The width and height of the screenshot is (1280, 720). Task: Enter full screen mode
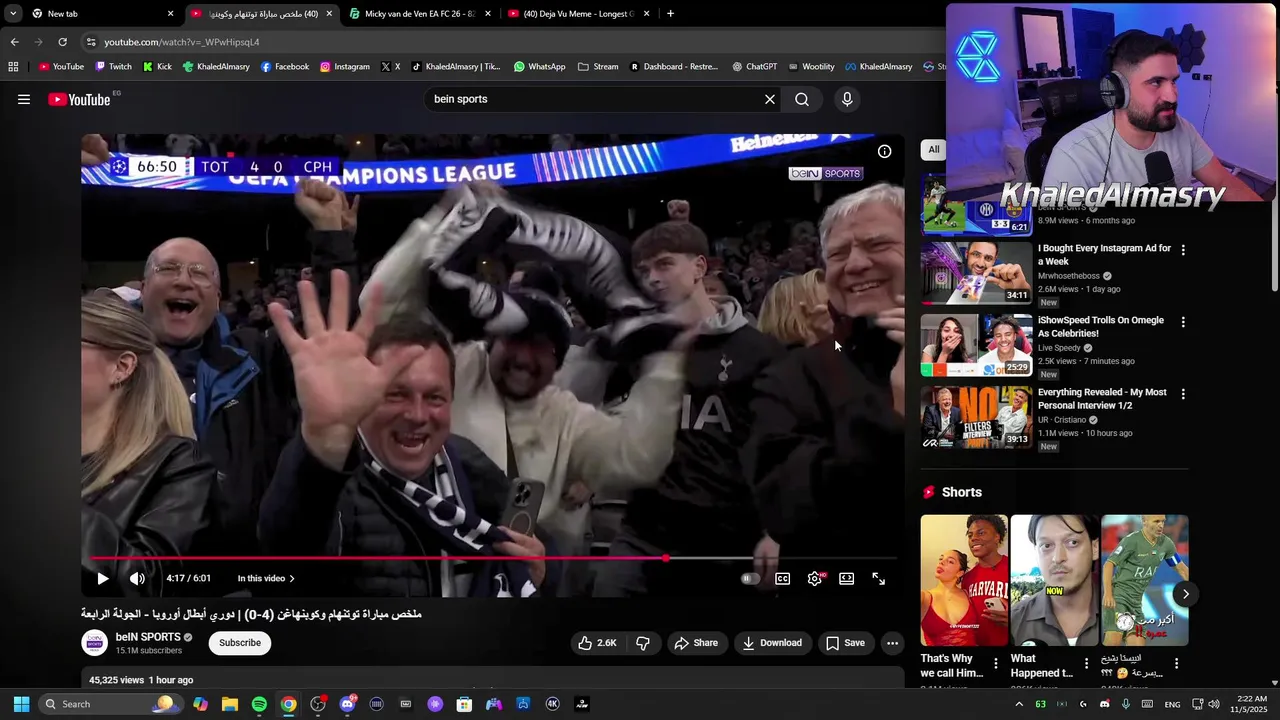(879, 578)
